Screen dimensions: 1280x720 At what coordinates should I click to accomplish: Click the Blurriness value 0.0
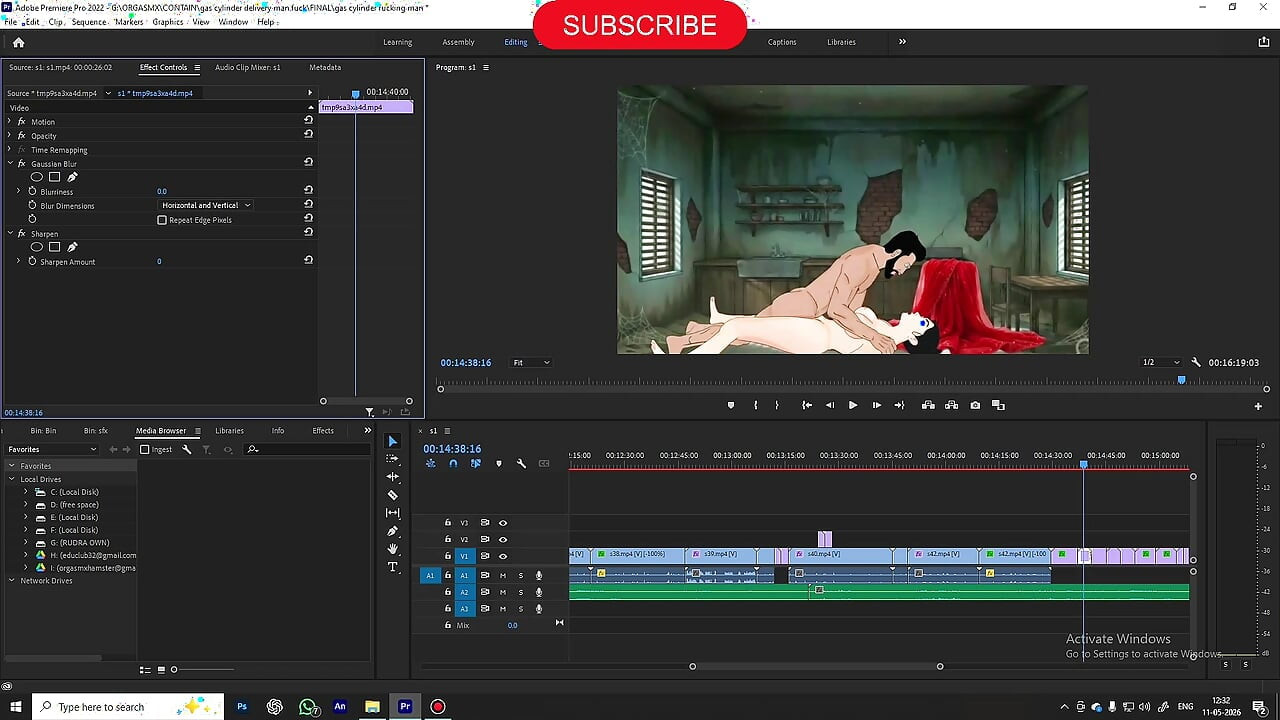(162, 191)
